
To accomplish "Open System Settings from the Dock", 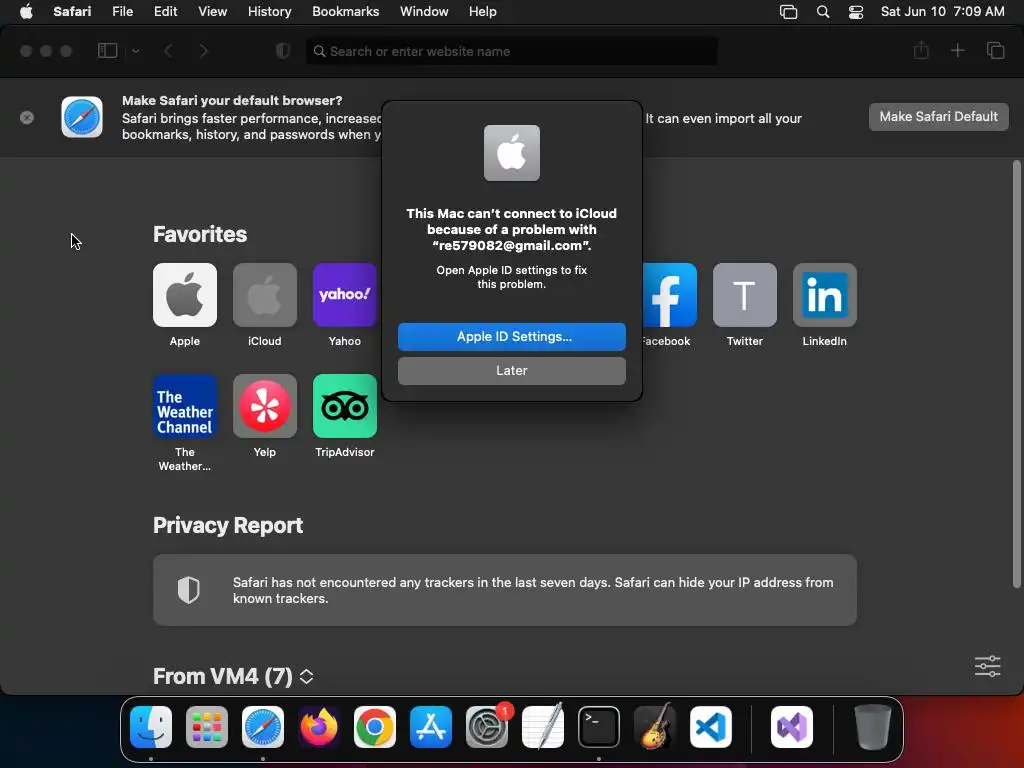I will tap(487, 727).
